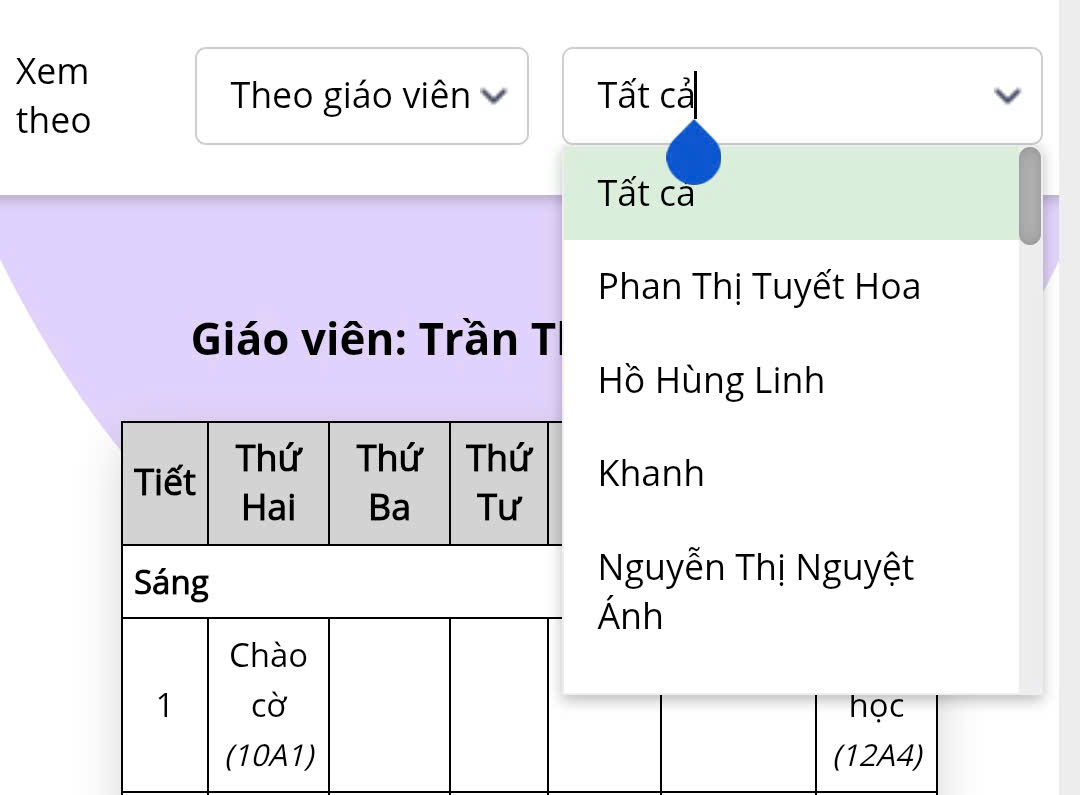
Task: Click the "Thứ Hai" column header
Action: 269,483
